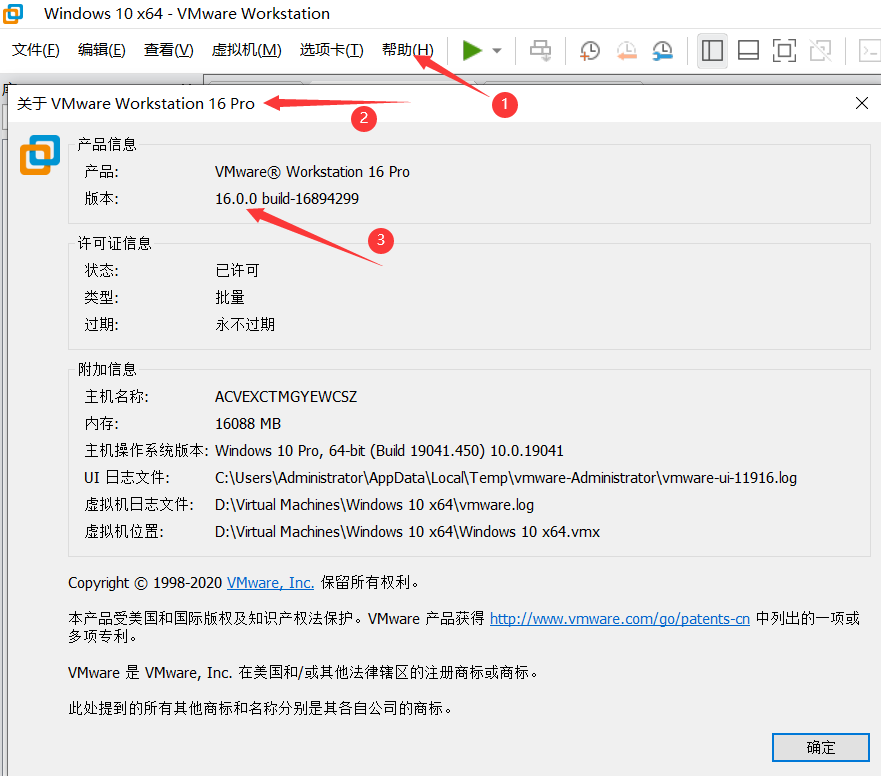
Task: Click the host OS version Windows 10 Pro text
Action: coord(389,451)
